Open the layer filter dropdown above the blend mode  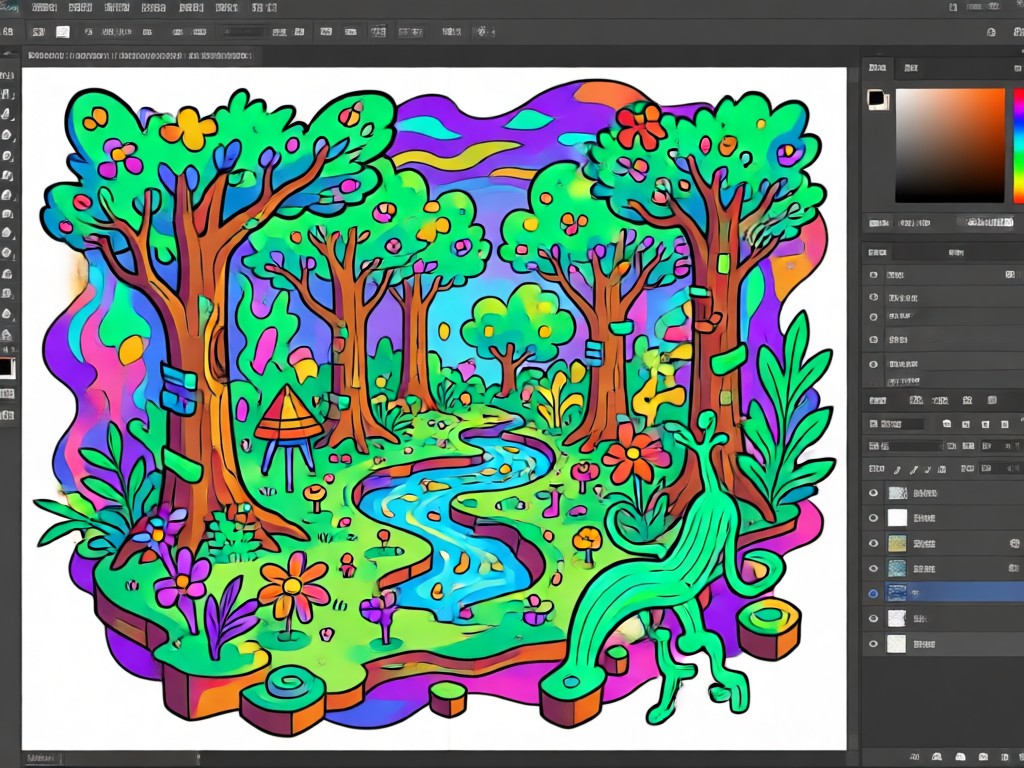click(898, 424)
